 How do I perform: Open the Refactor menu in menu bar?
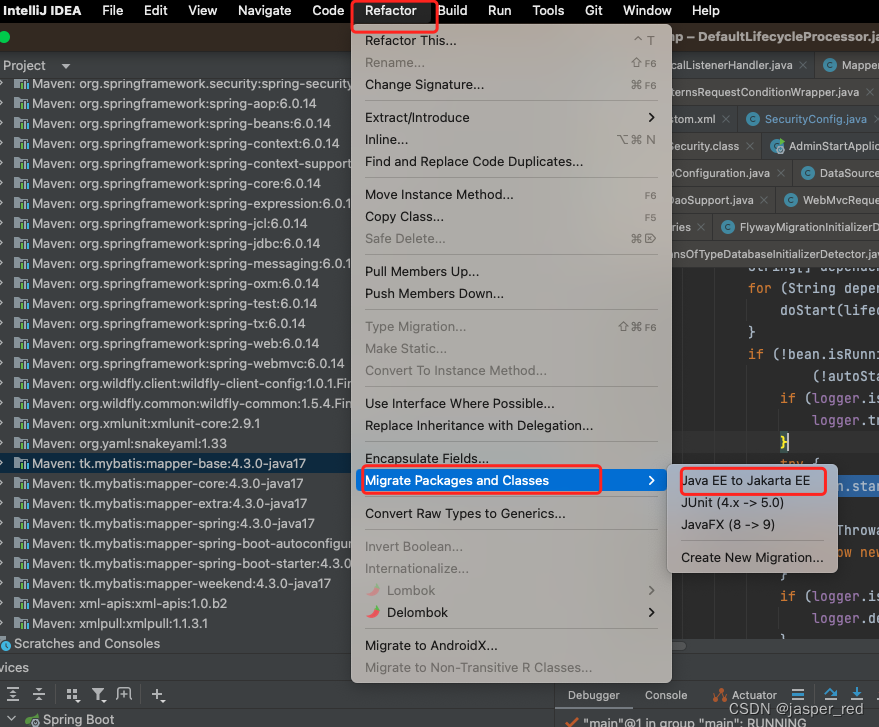(391, 11)
